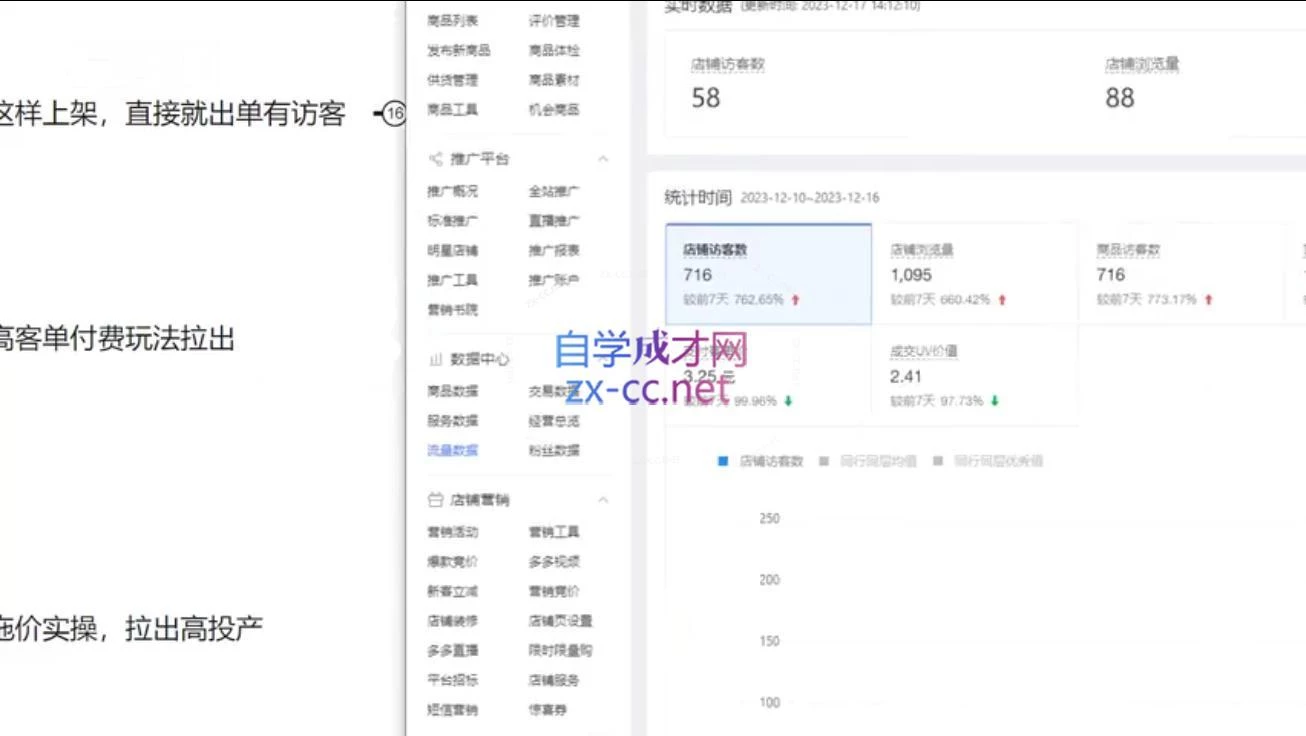
Task: Collapse the 推广平台 section with its chevron
Action: coord(603,158)
